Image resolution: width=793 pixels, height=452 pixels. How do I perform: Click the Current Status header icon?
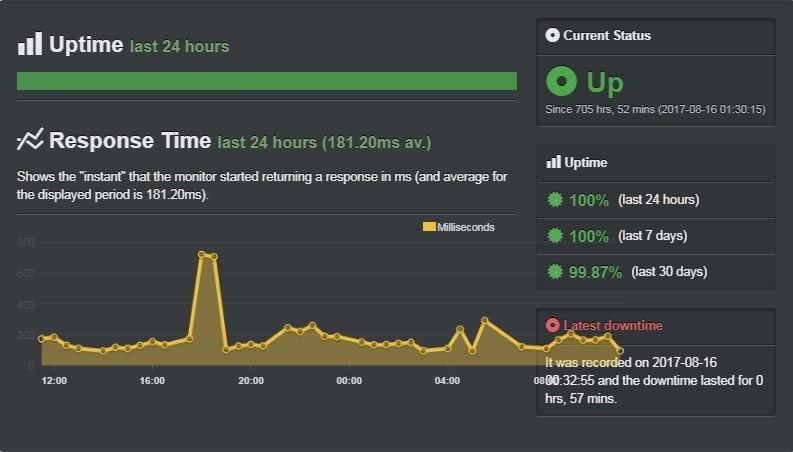pos(552,35)
